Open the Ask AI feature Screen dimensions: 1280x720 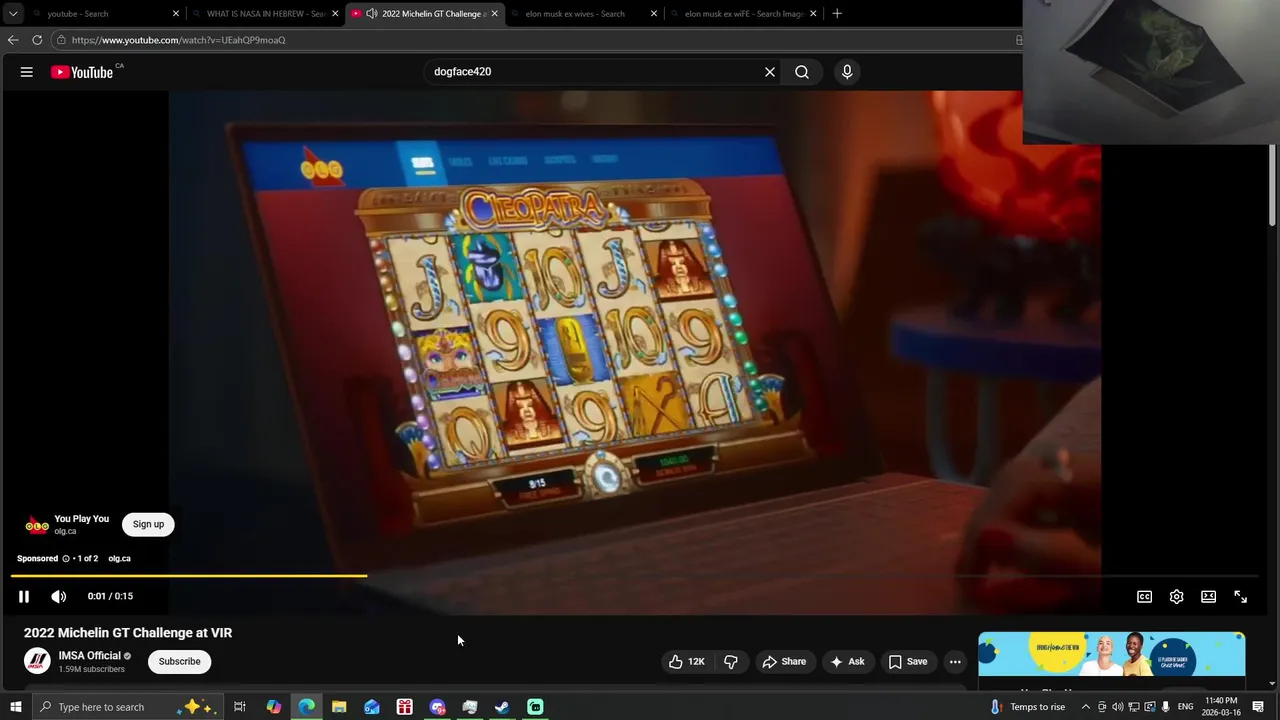tap(847, 661)
